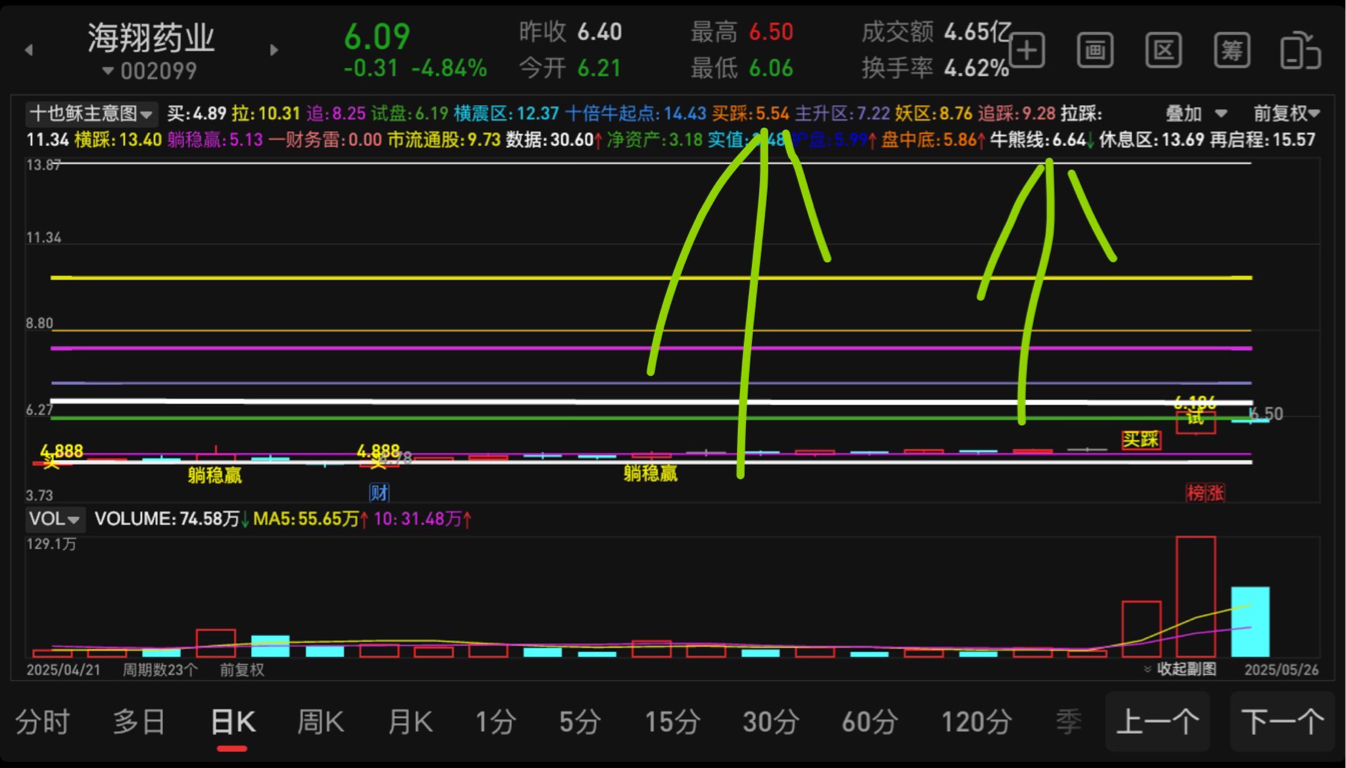Click 市流通股:9.73 indicator value
The height and width of the screenshot is (768, 1346).
pyautogui.click(x=443, y=139)
